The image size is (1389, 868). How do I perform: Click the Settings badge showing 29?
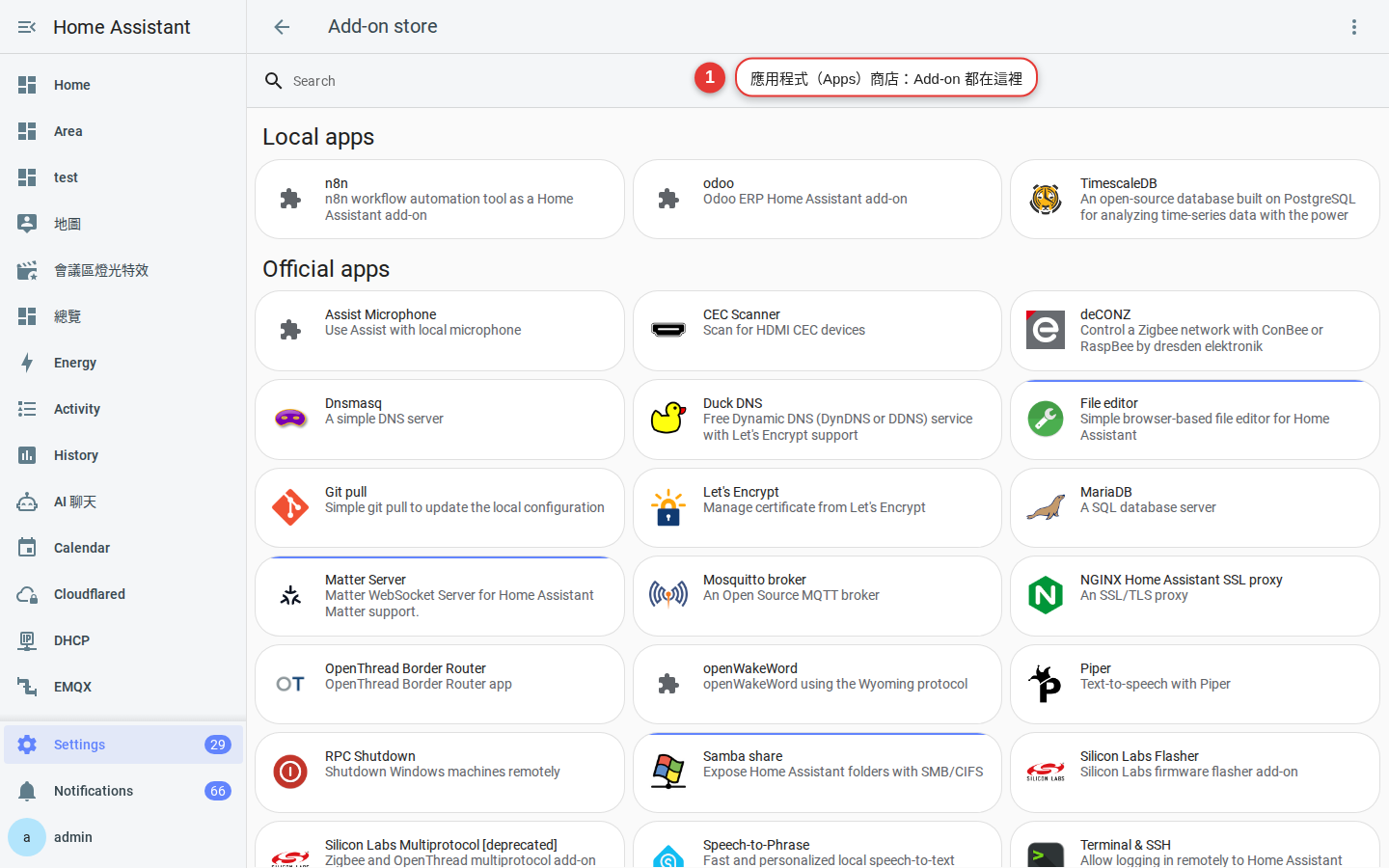(218, 745)
